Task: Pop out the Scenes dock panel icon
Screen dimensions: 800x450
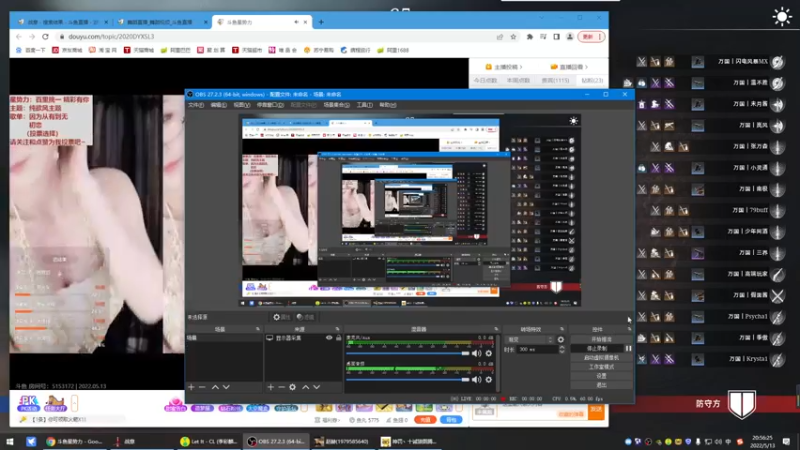Action: coord(258,329)
